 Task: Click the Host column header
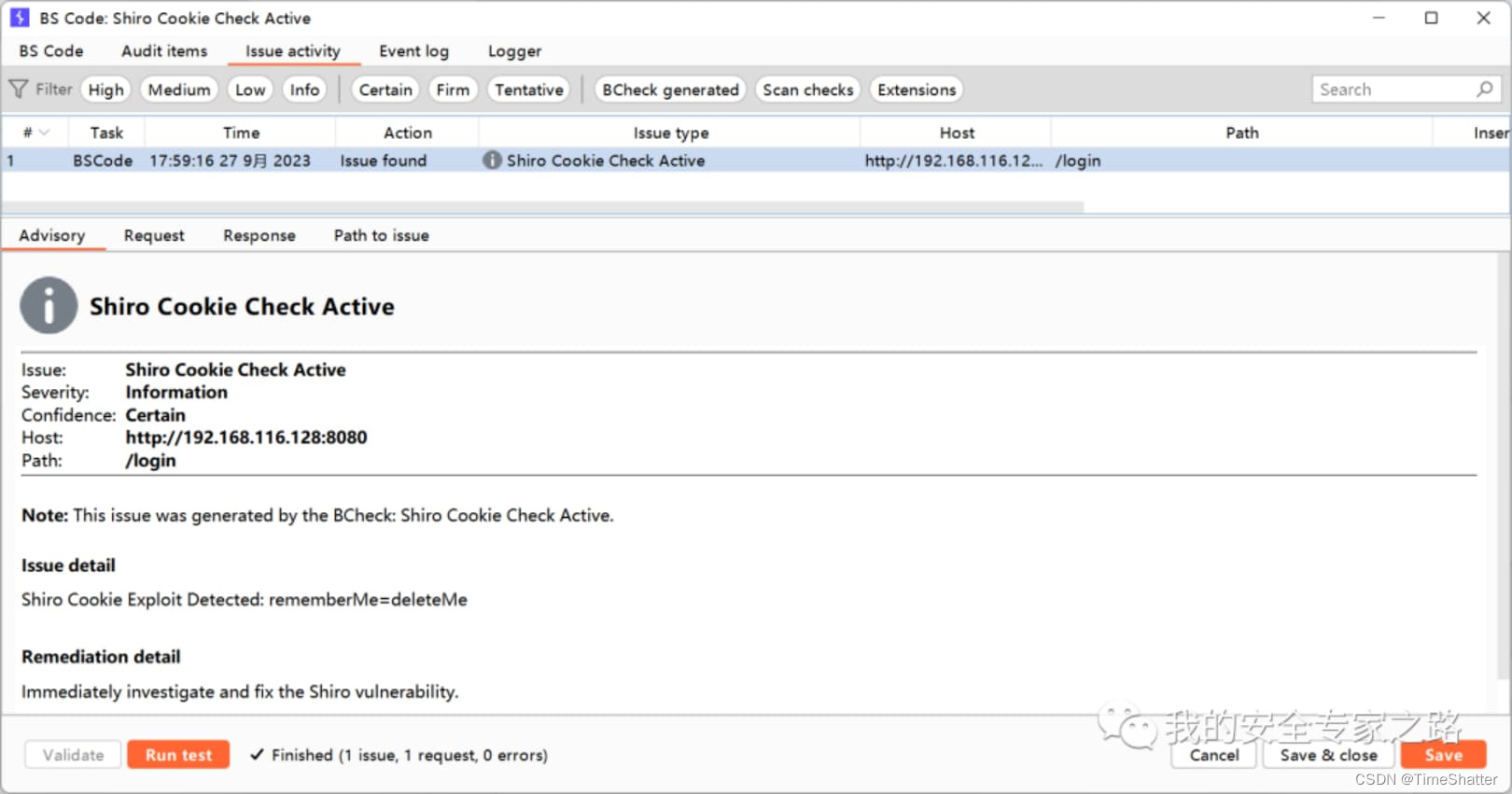pos(957,132)
